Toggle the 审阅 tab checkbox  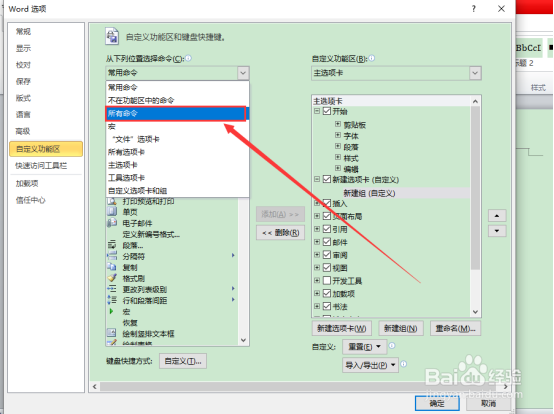tap(327, 255)
